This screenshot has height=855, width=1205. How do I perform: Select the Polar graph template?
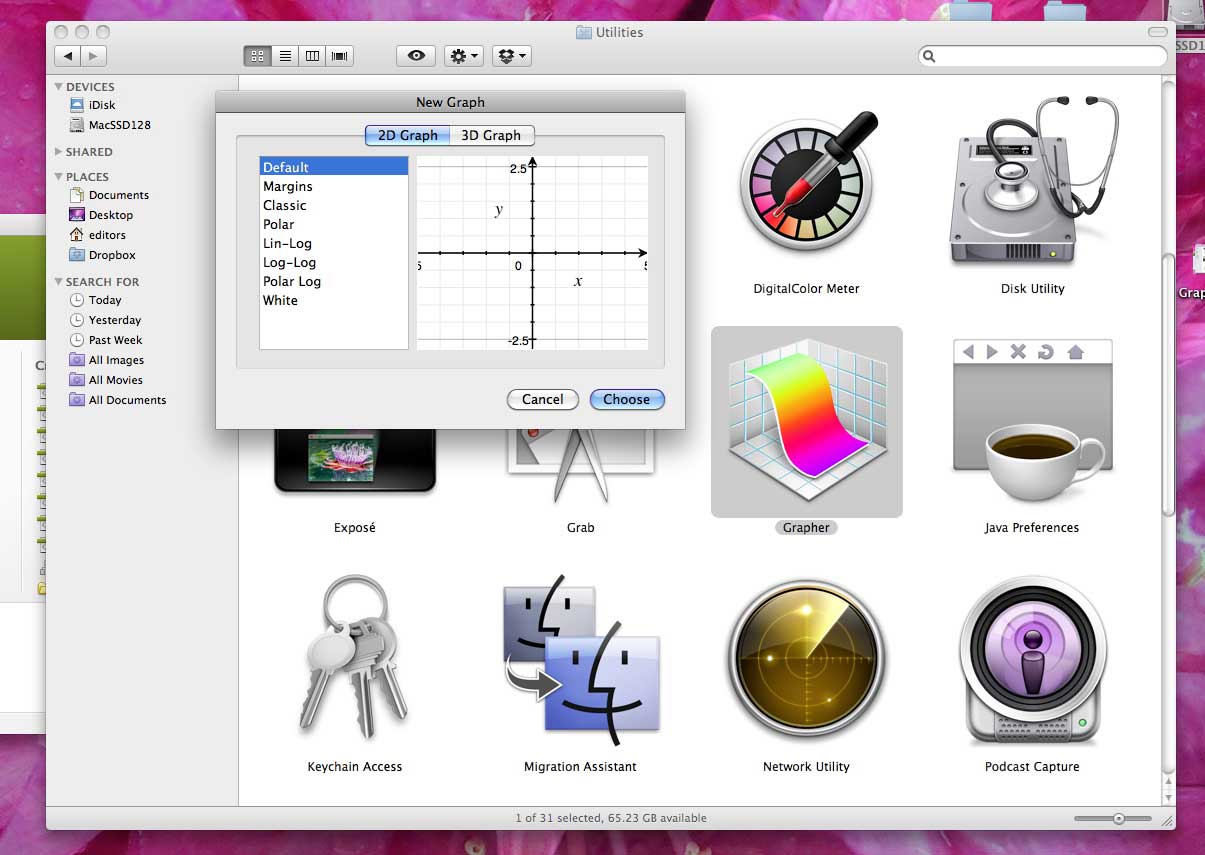(334, 224)
